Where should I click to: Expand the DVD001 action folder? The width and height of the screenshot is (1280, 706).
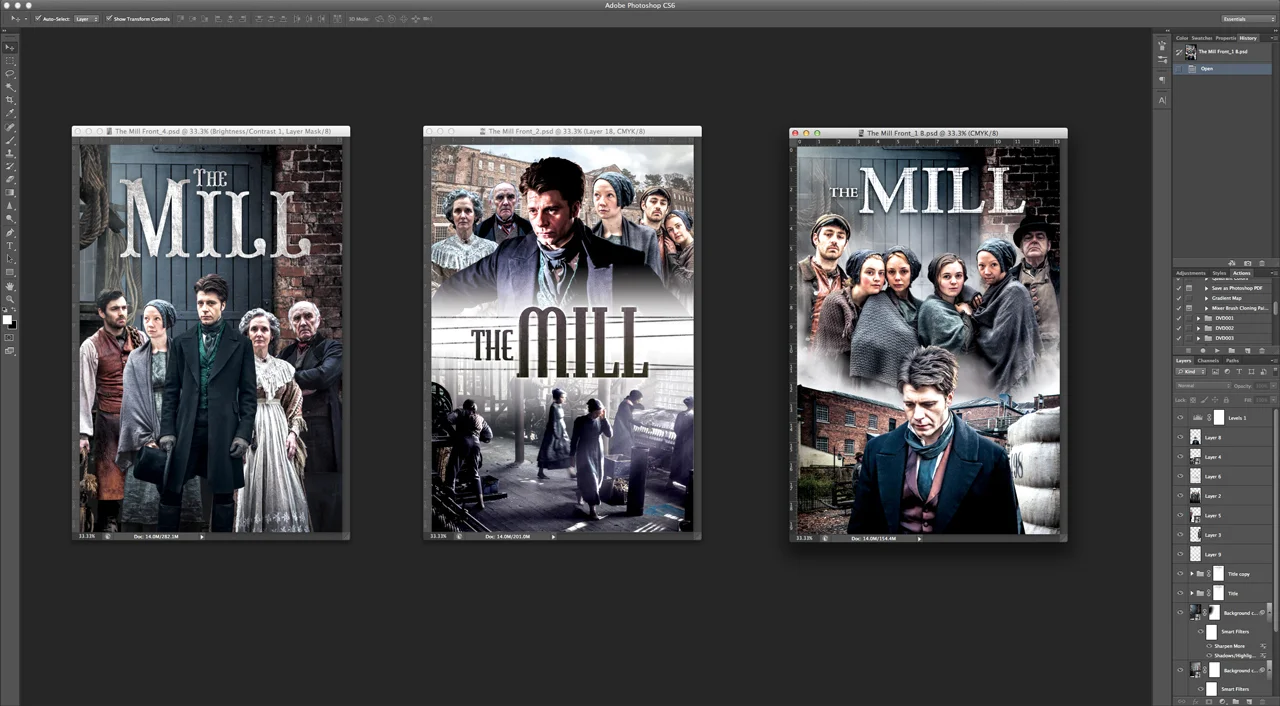point(1198,318)
